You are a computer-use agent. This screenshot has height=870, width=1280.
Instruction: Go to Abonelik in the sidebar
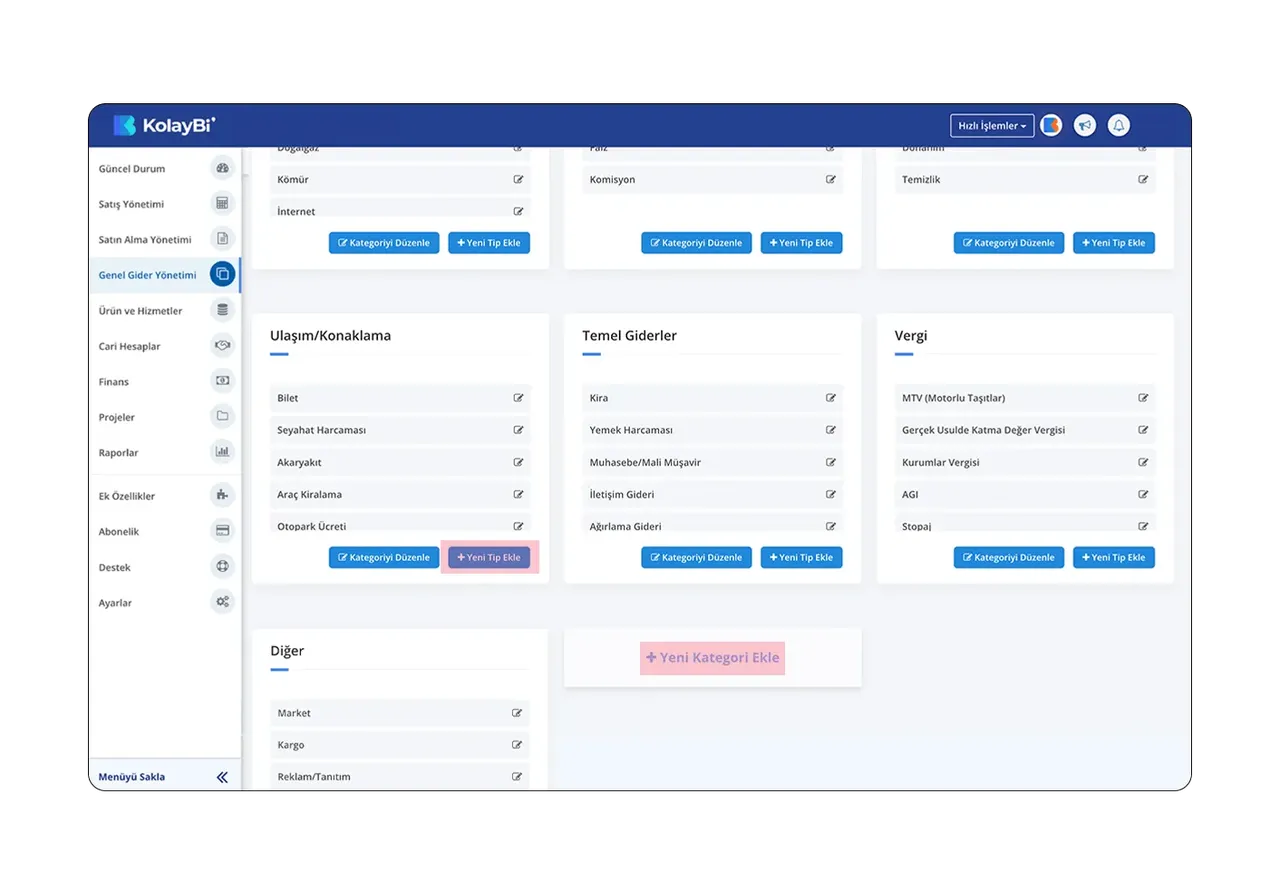164,532
